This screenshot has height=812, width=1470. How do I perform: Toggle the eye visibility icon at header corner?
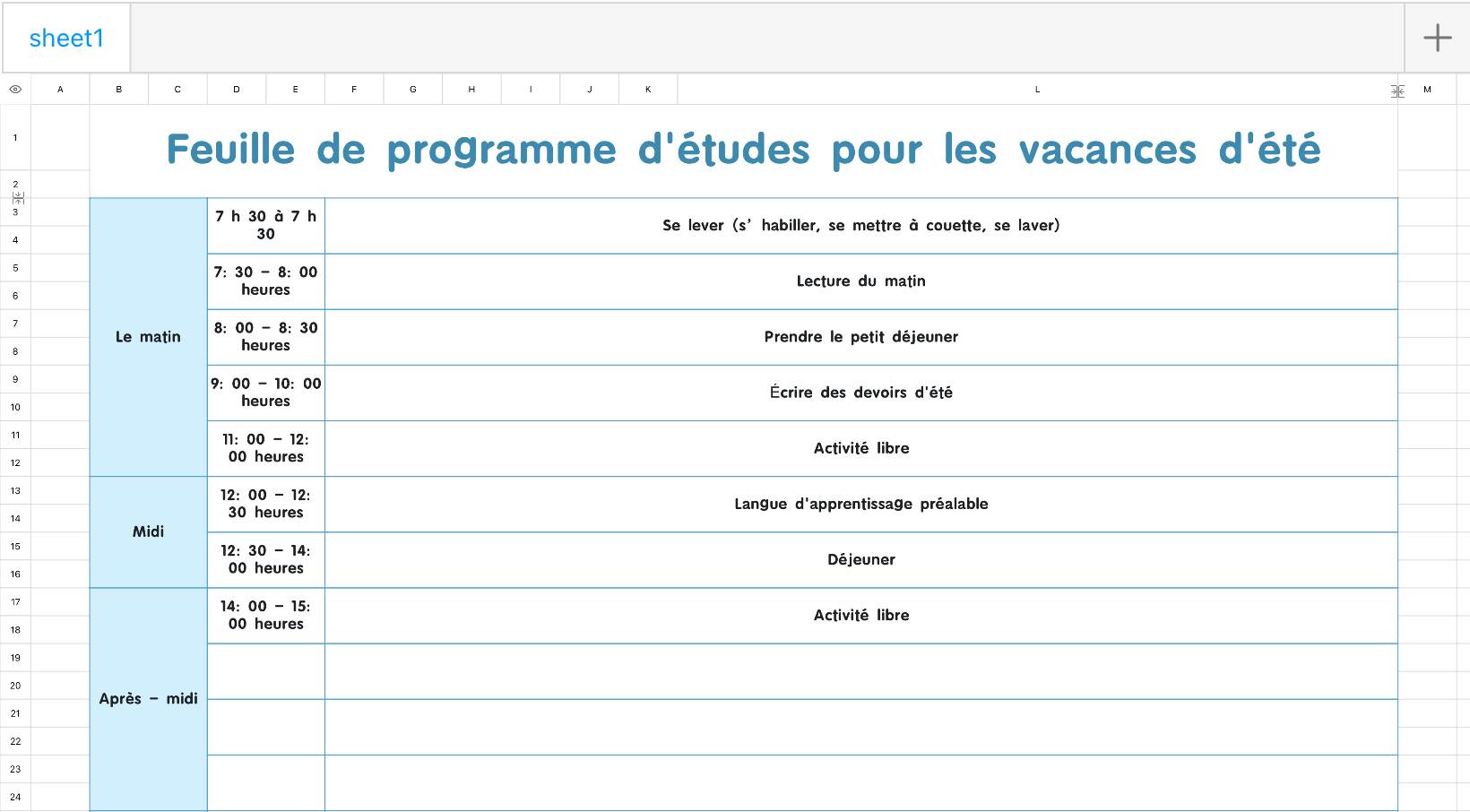(x=15, y=90)
